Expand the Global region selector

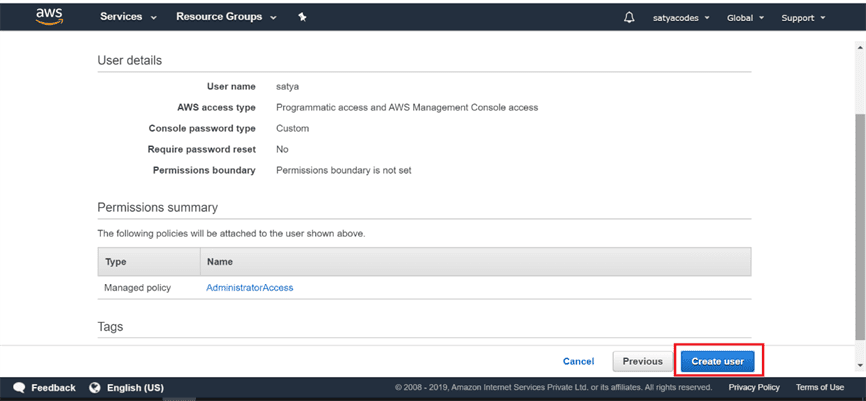coord(746,17)
